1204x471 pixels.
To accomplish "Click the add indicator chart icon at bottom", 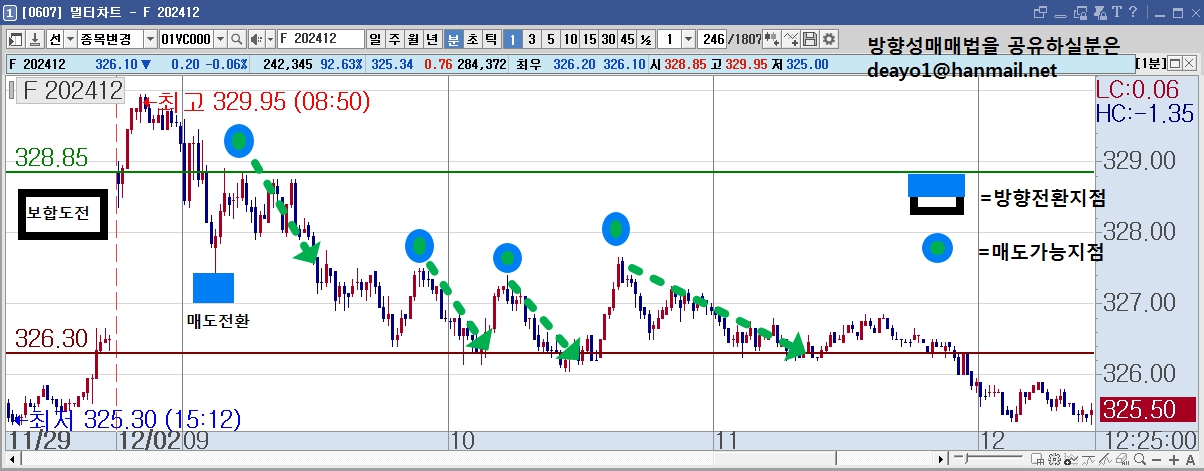I will 1071,459.
